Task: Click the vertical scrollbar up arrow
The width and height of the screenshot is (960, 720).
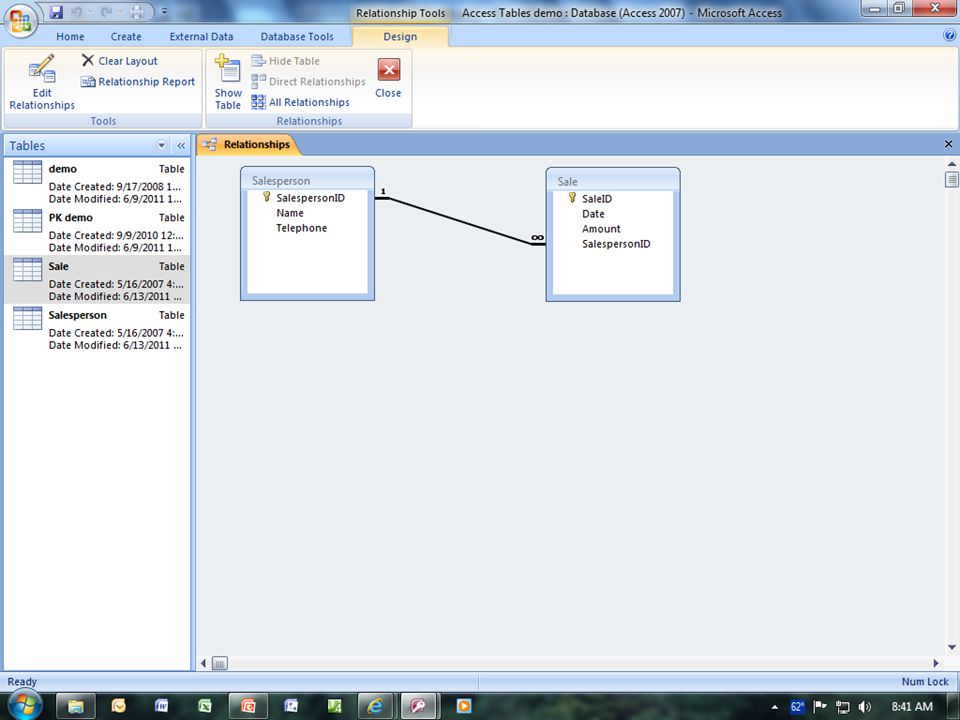Action: click(951, 164)
